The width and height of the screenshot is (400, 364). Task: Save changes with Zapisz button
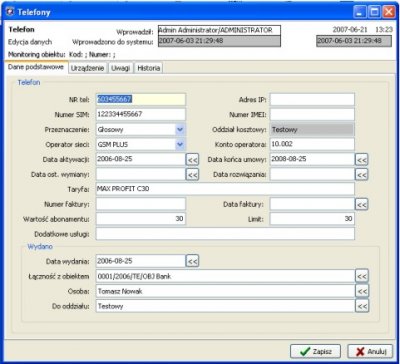tap(315, 351)
